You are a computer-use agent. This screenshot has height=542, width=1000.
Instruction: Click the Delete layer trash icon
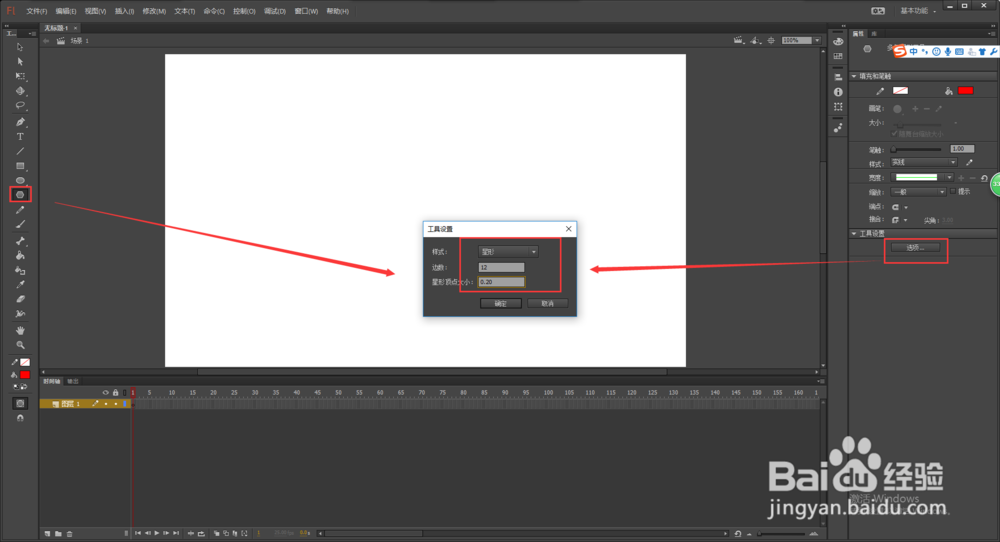click(70, 534)
